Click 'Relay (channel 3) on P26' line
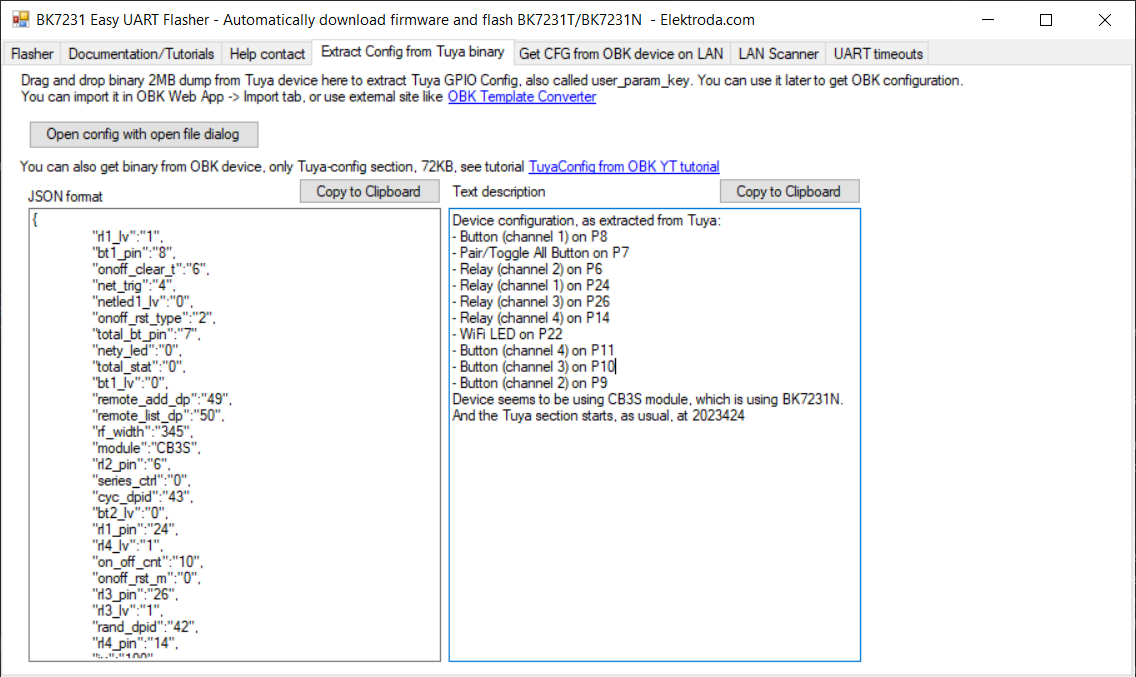The image size is (1136, 677). click(531, 302)
